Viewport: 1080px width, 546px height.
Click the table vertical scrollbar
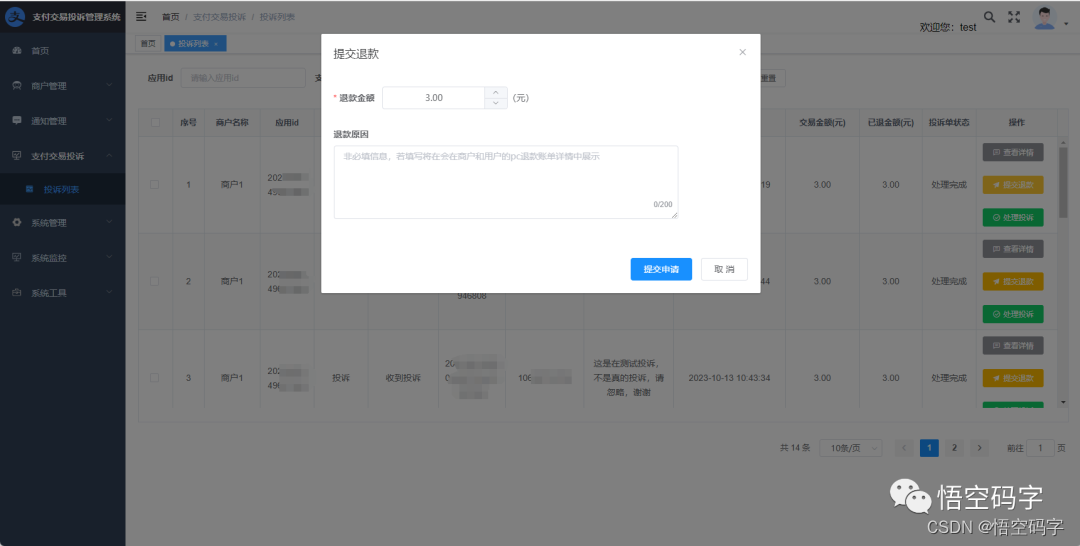1063,182
